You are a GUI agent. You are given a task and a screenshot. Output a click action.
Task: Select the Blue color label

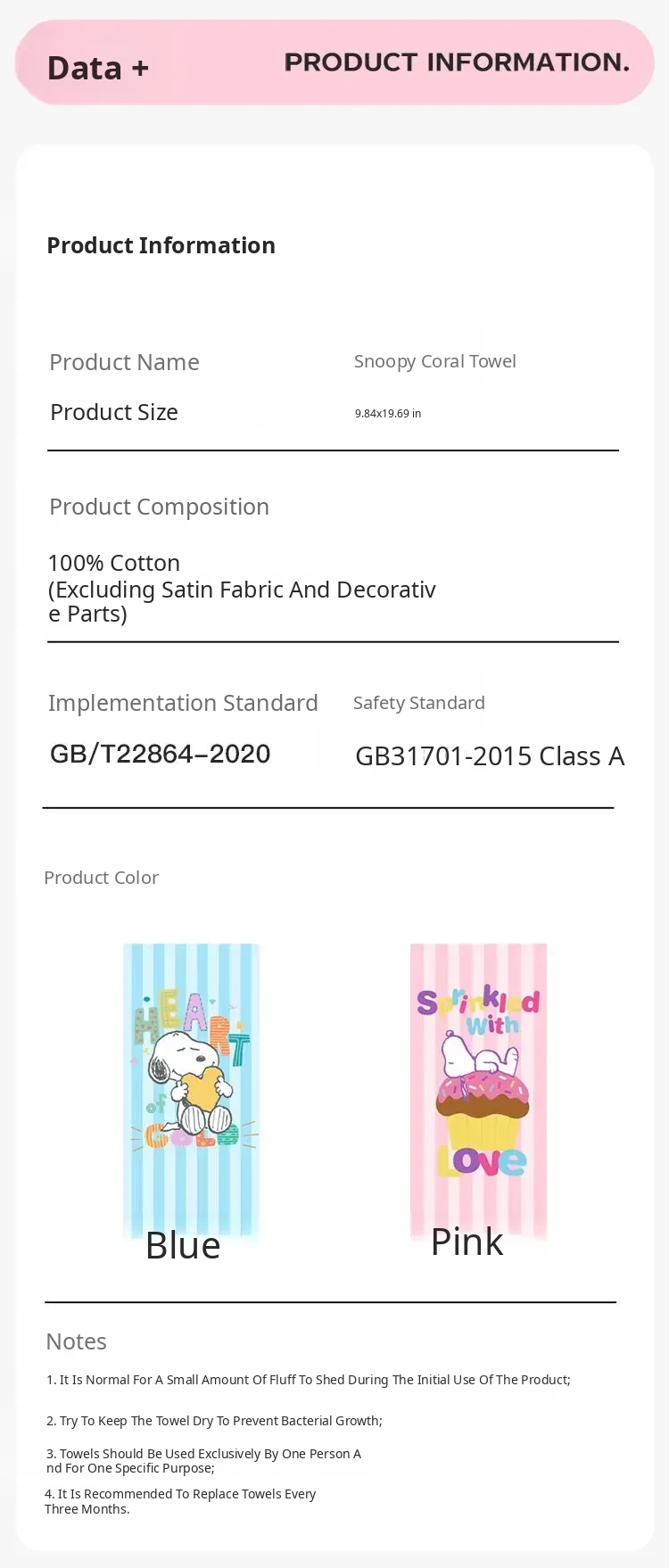click(183, 1245)
